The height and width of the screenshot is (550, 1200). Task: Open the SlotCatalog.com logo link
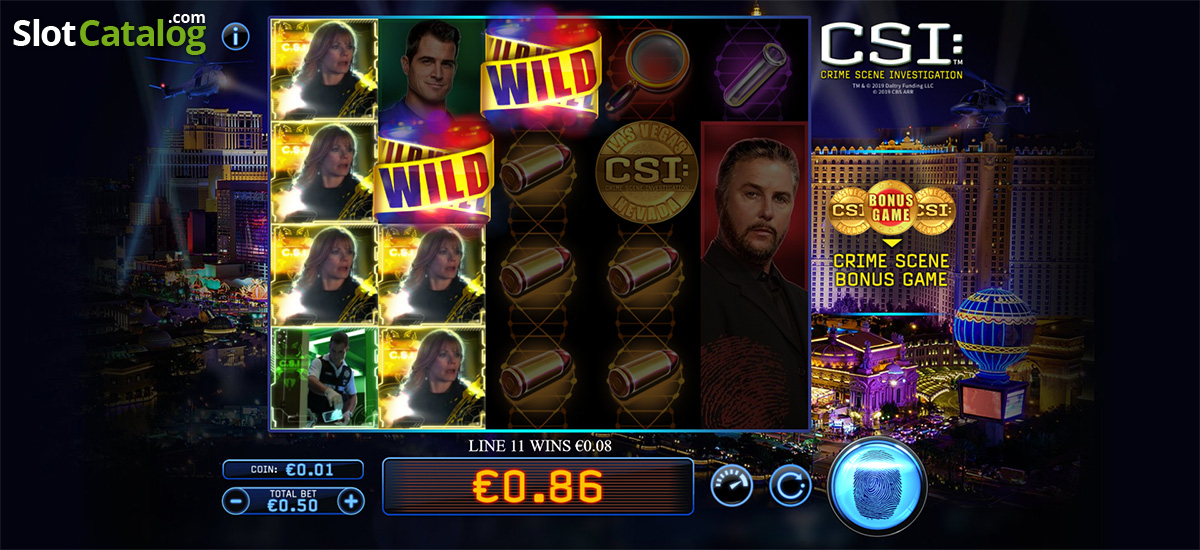[110, 35]
